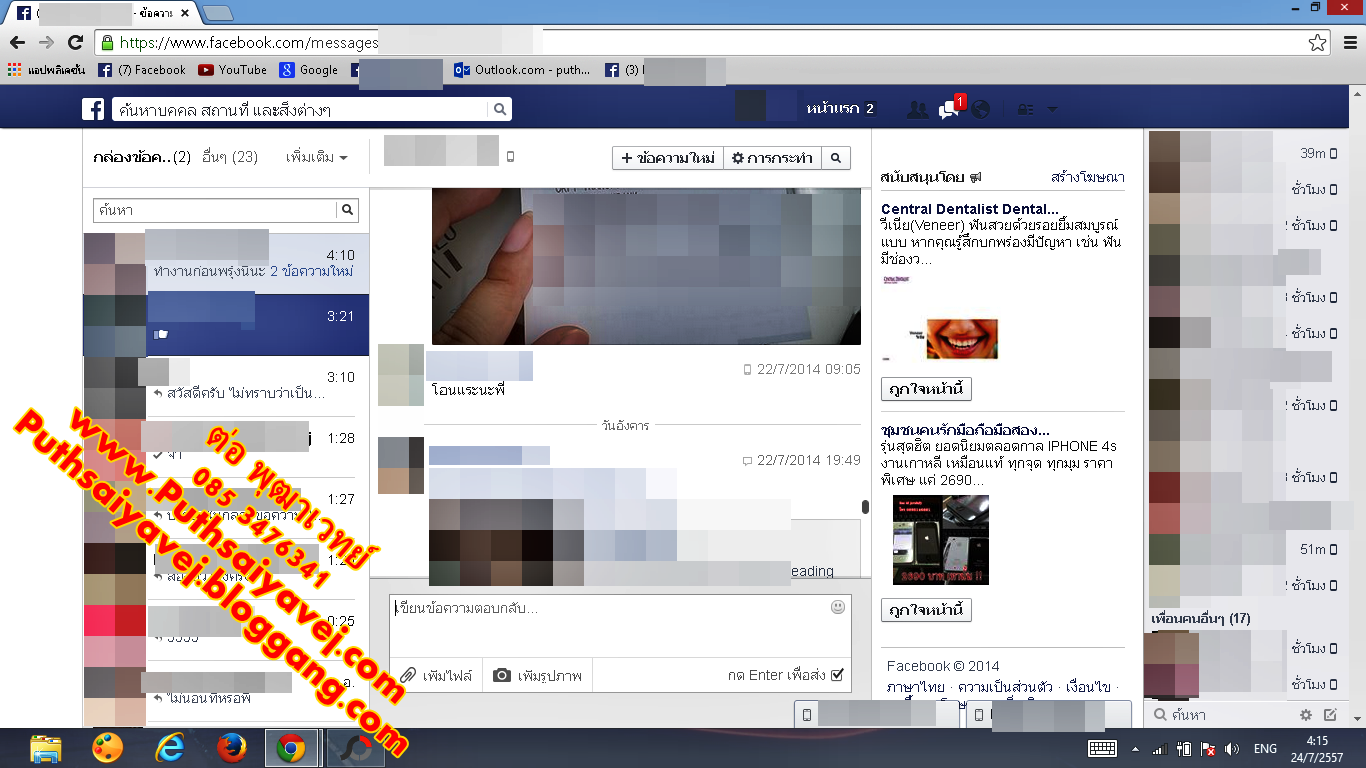Click the volume speaker tray icon
This screenshot has width=1366, height=768.
tap(1232, 748)
